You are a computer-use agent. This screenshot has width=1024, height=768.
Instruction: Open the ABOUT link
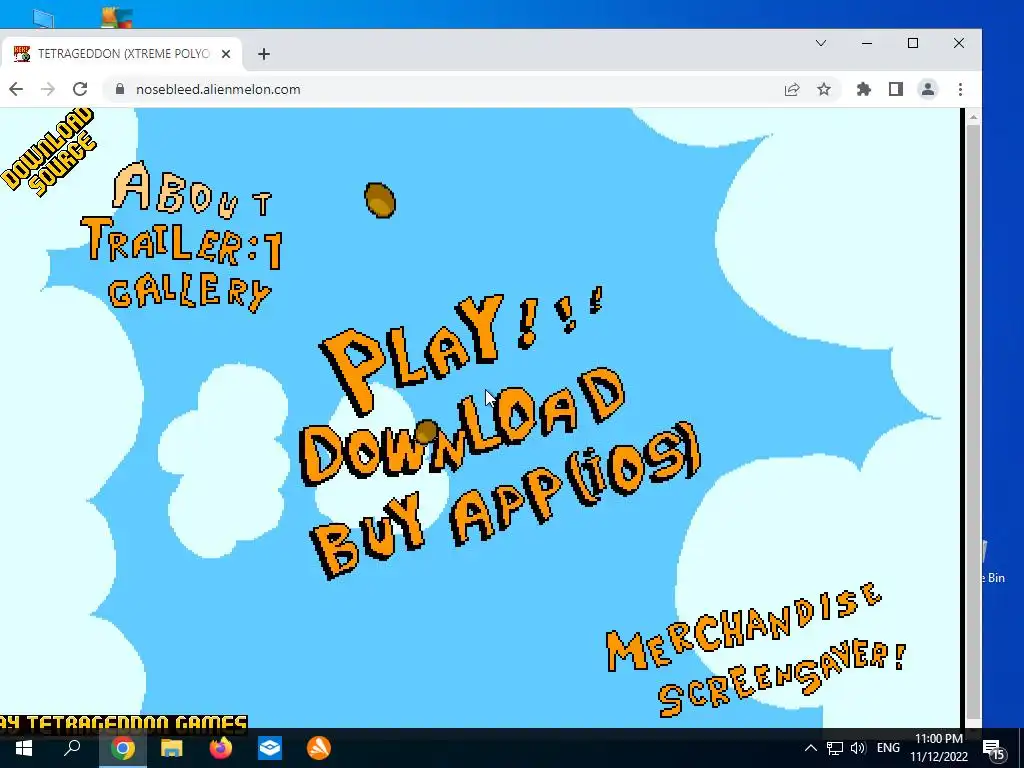click(193, 189)
